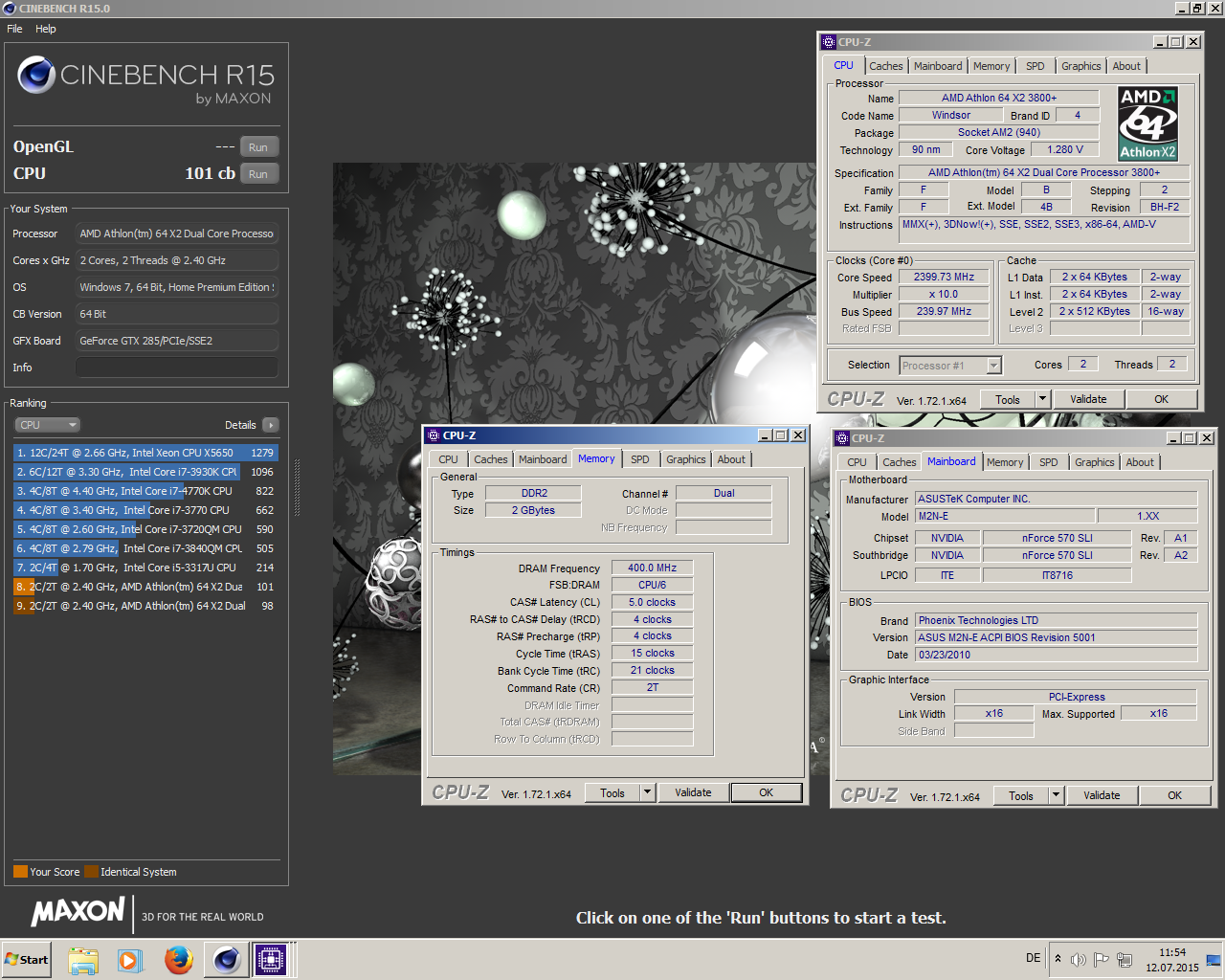This screenshot has width=1225, height=980.
Task: Show hidden tray icons arrow
Action: [x=1058, y=958]
